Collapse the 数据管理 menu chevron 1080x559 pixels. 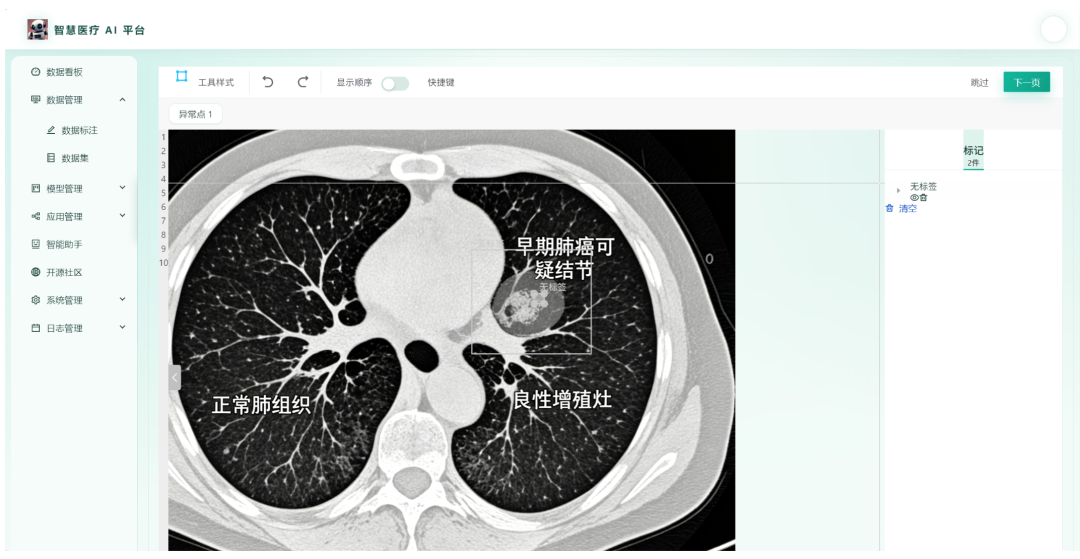pyautogui.click(x=123, y=100)
